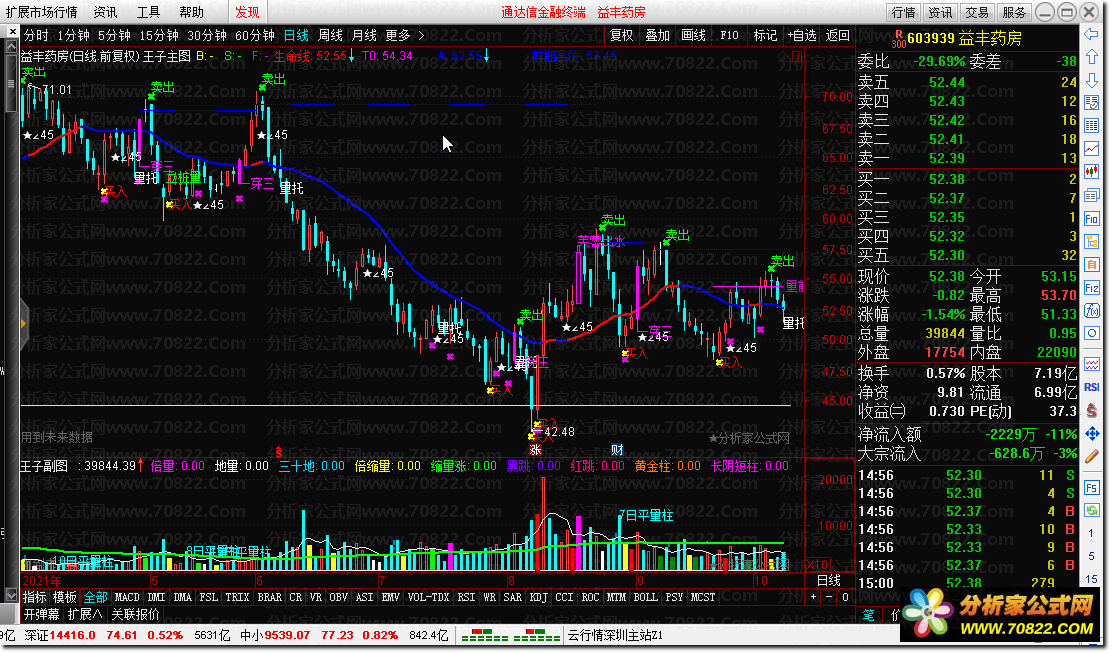Click the F12 sidebar icon
The width and height of the screenshot is (1112, 653).
click(1091, 288)
